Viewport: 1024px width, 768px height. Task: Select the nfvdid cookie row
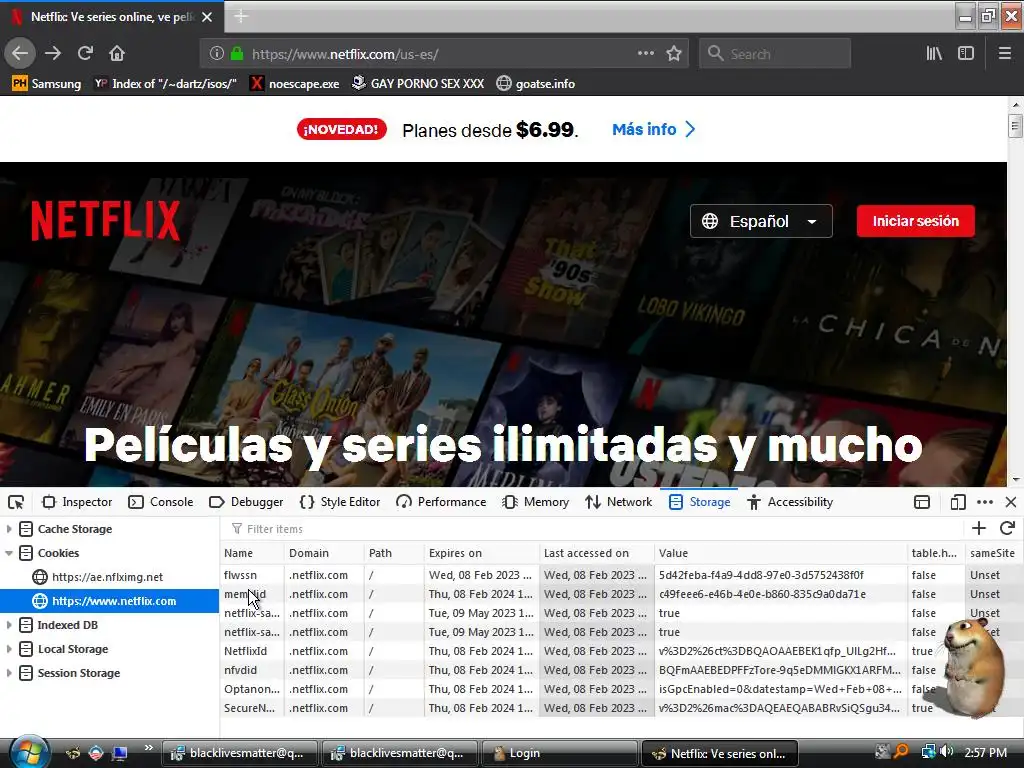coord(622,670)
